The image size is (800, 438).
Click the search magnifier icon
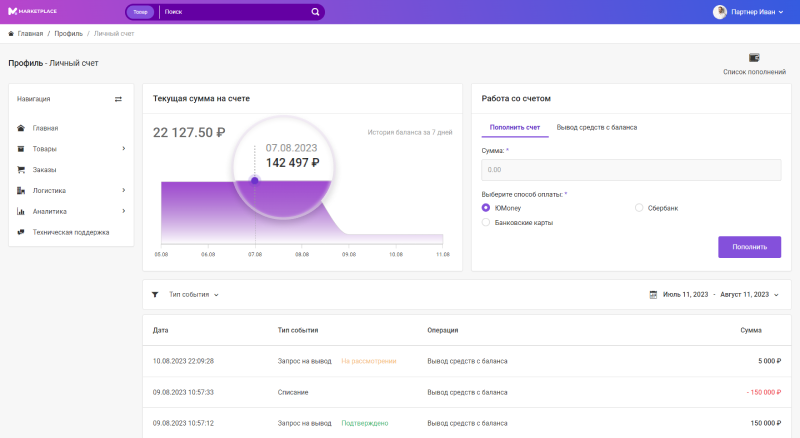[x=315, y=12]
